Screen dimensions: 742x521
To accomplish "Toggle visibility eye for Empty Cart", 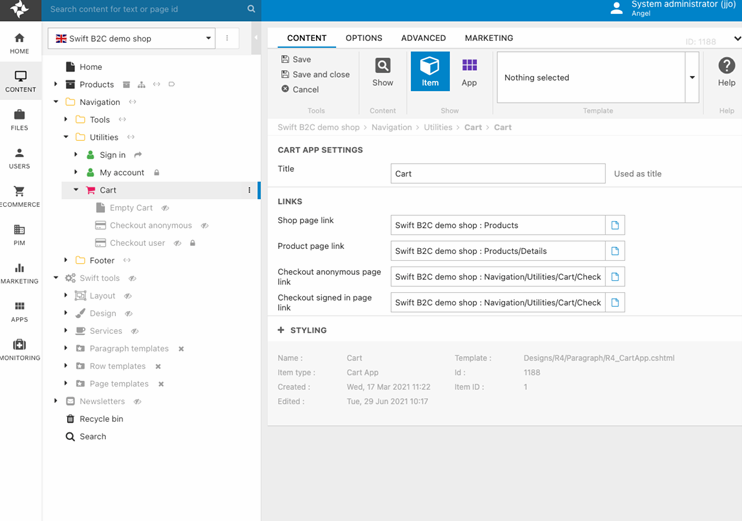I will click(165, 208).
